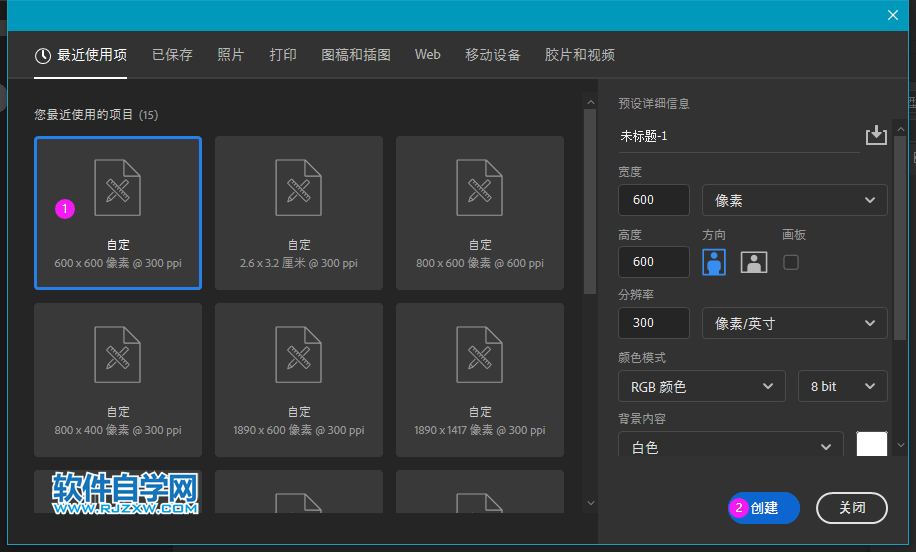The width and height of the screenshot is (916, 552).
Task: Select the 800 x 600 像素 @ 600 ppi preset
Action: pos(480,213)
